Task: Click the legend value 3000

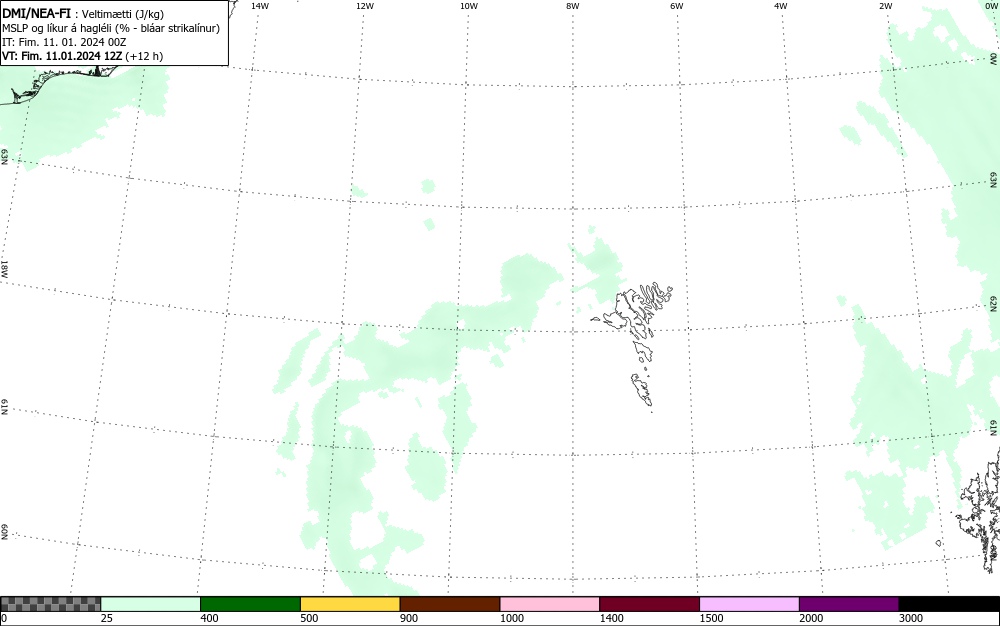Action: pyautogui.click(x=911, y=618)
